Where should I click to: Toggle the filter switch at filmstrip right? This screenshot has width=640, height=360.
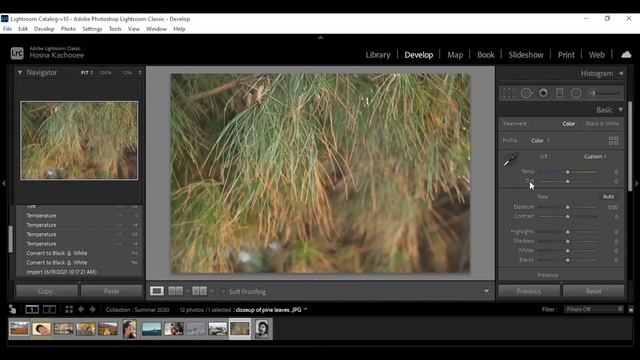(x=631, y=309)
